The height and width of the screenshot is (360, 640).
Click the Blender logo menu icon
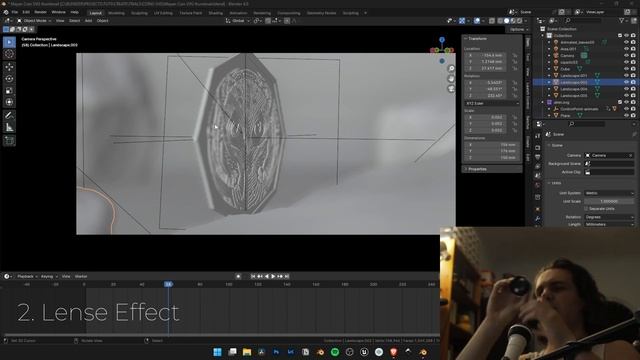click(6, 13)
